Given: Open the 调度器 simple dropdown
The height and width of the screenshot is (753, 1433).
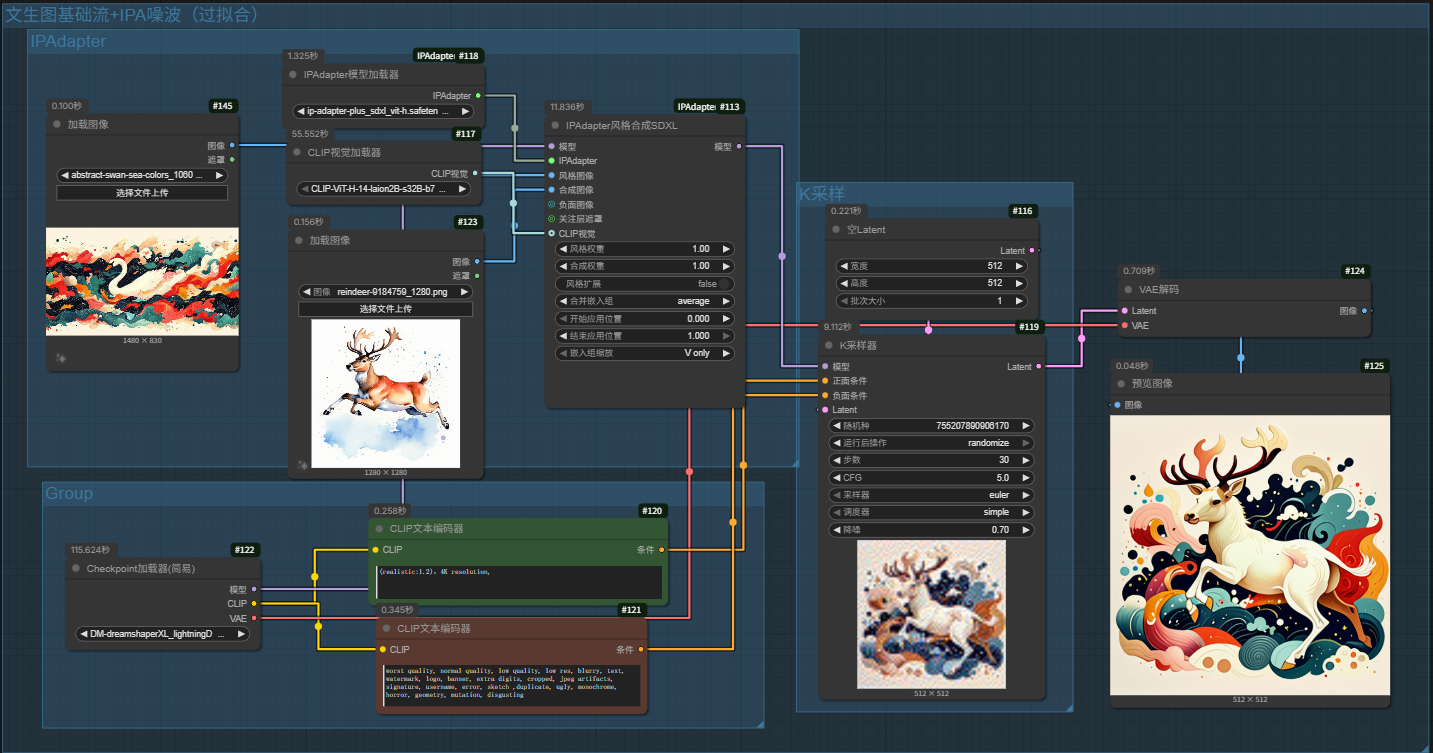Looking at the screenshot, I should click(x=931, y=512).
